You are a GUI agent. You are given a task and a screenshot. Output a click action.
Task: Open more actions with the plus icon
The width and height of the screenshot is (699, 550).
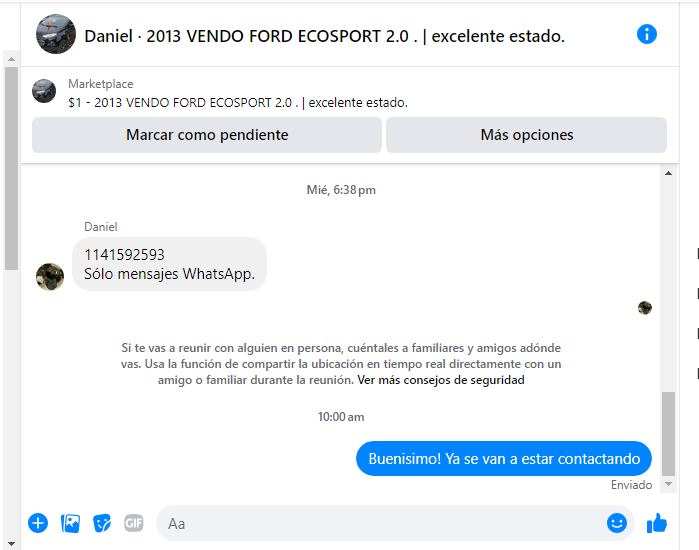(38, 523)
